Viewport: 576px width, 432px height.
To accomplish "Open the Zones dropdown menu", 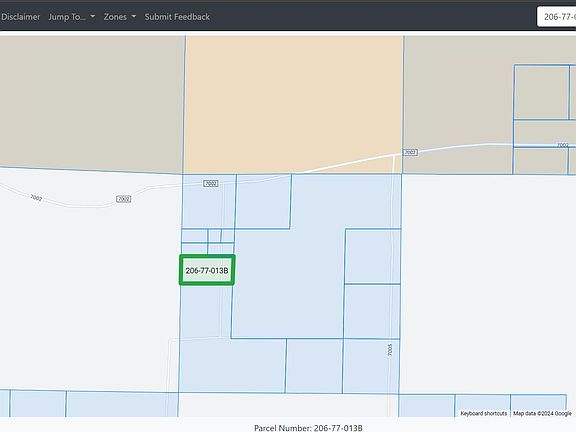I will [x=120, y=17].
